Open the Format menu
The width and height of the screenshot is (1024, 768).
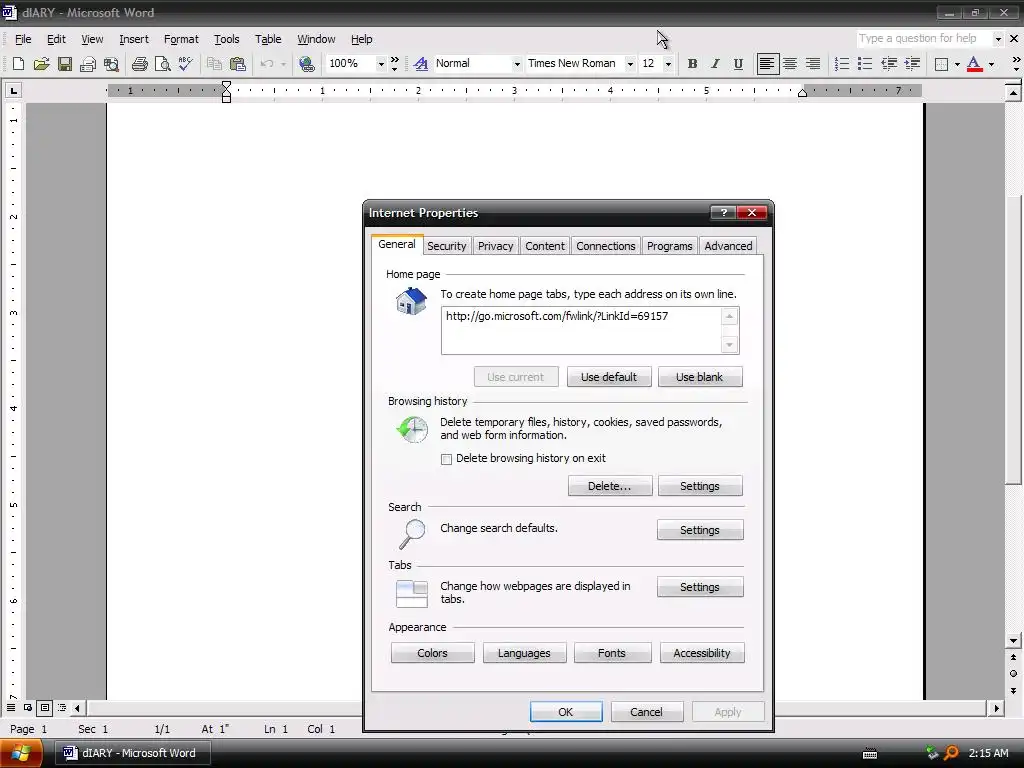pos(181,39)
